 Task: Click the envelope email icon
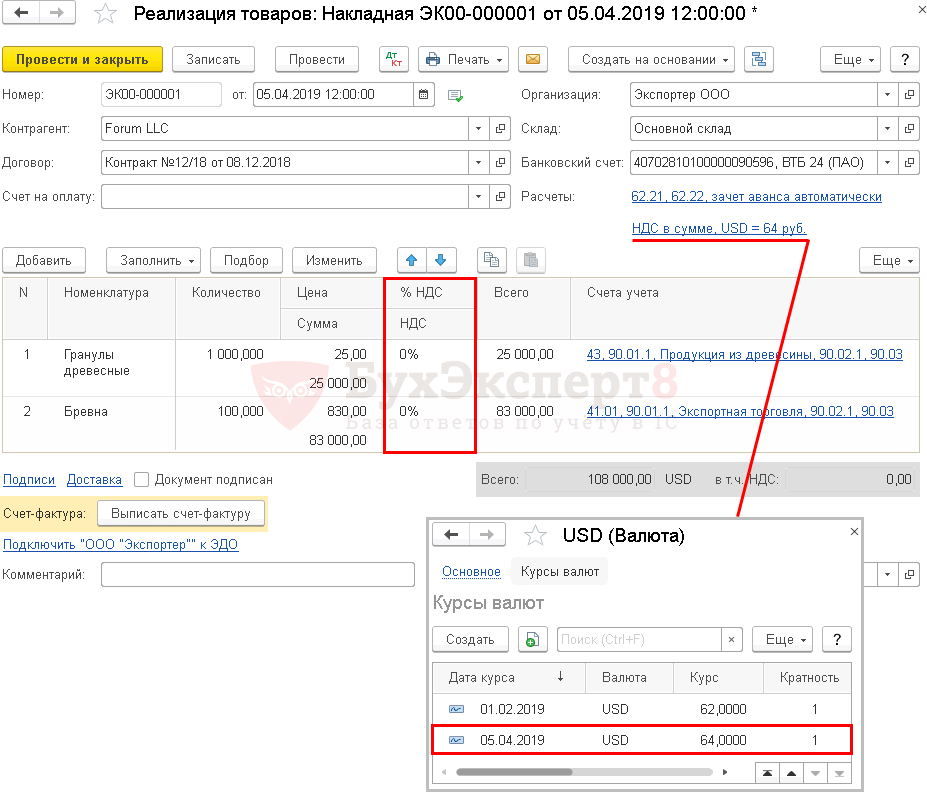point(534,59)
